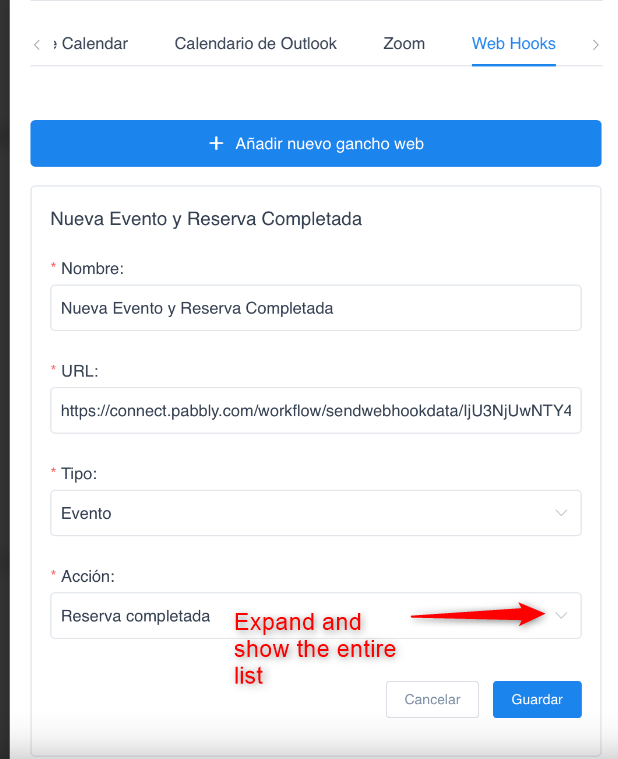This screenshot has height=759, width=618.
Task: Save the webhook with Guardar
Action: (x=537, y=699)
